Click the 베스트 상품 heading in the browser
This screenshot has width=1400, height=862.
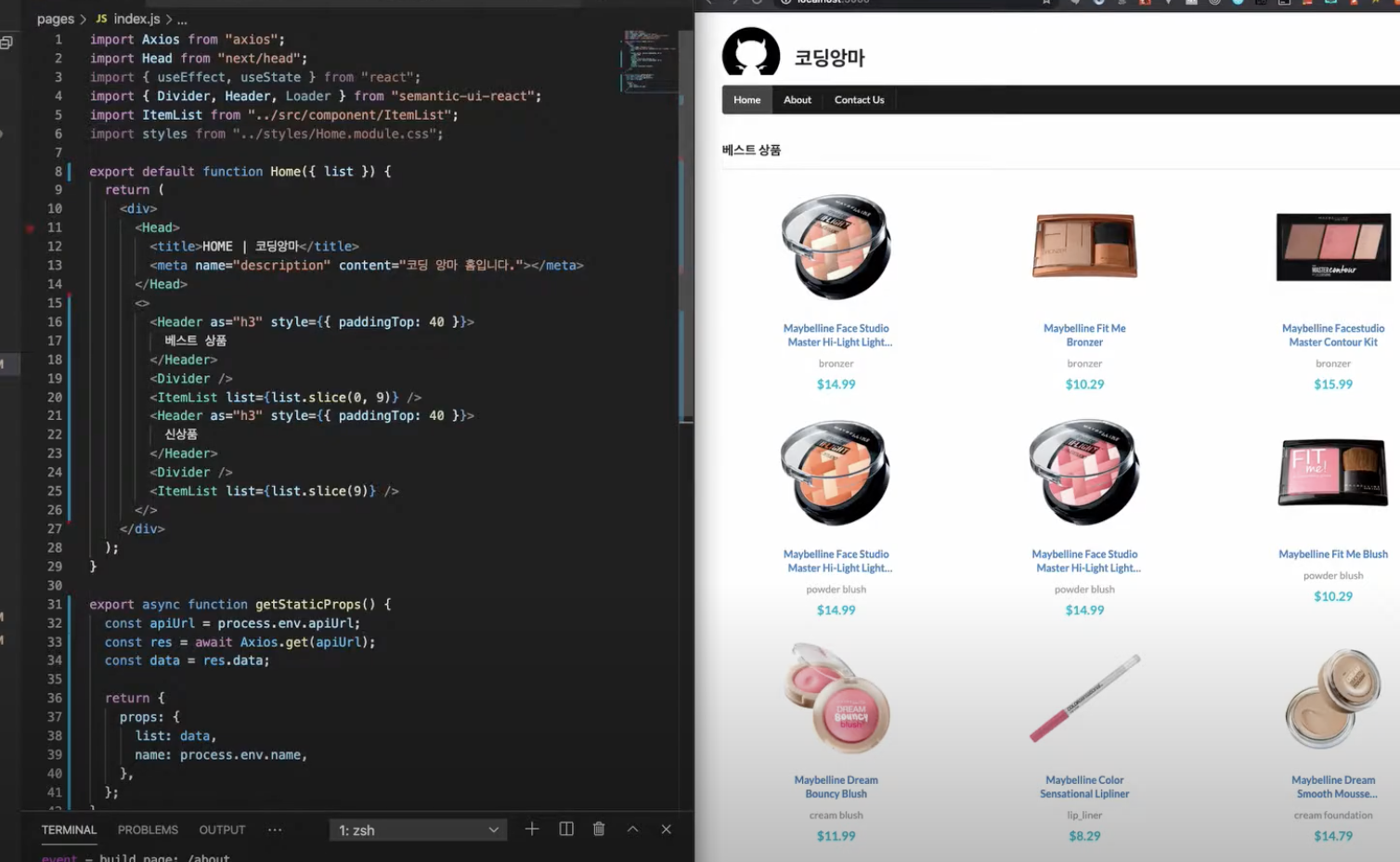click(751, 150)
